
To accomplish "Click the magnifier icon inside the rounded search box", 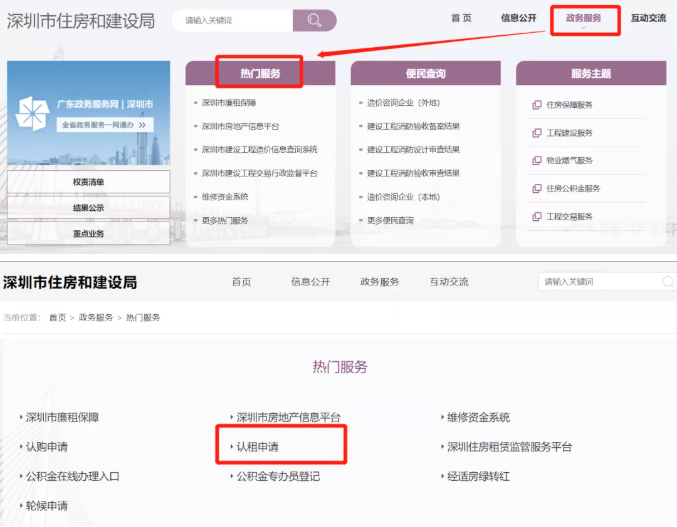I will pos(667,282).
